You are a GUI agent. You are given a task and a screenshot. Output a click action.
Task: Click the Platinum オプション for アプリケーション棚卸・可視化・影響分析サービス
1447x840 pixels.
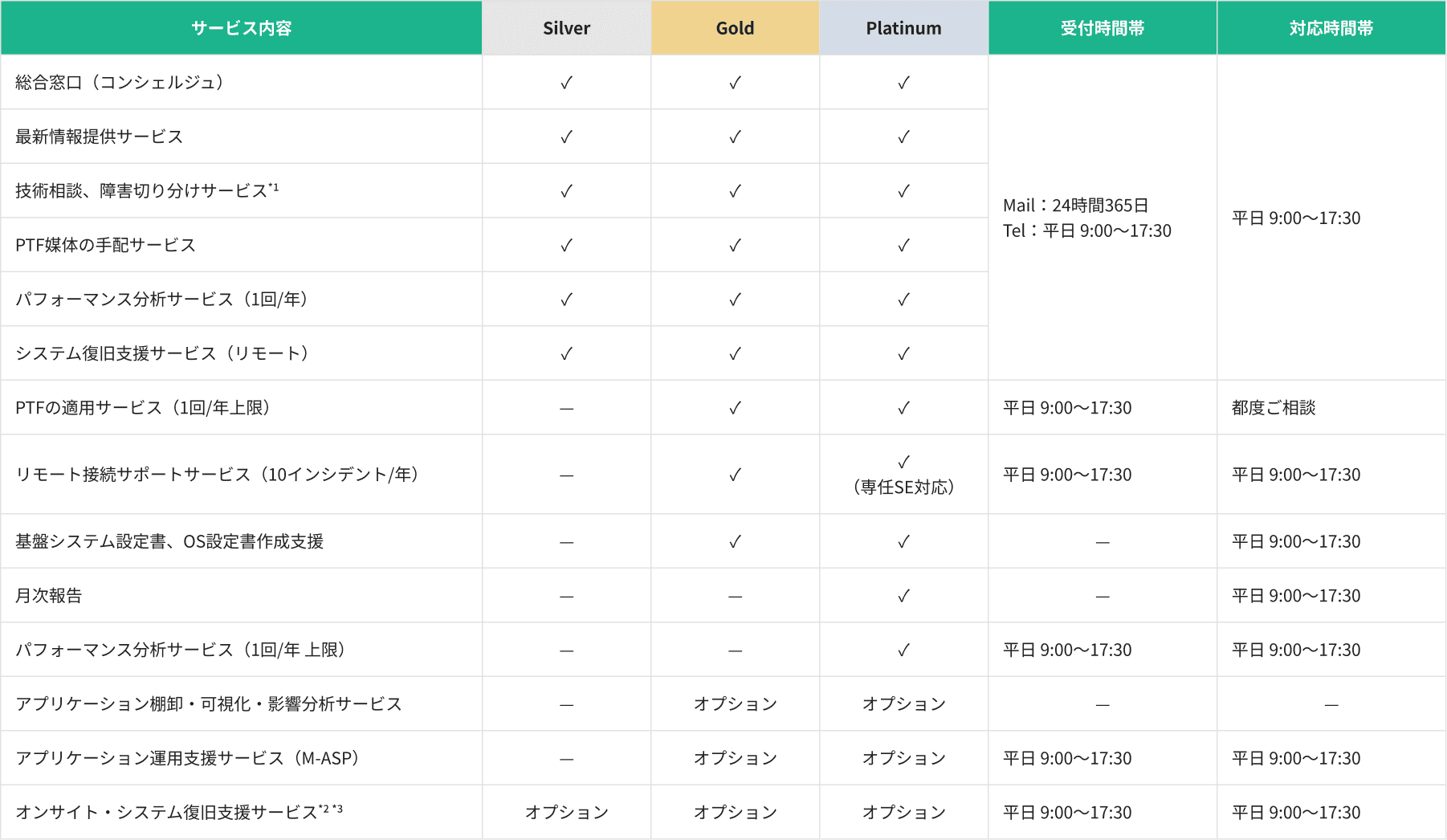(903, 704)
